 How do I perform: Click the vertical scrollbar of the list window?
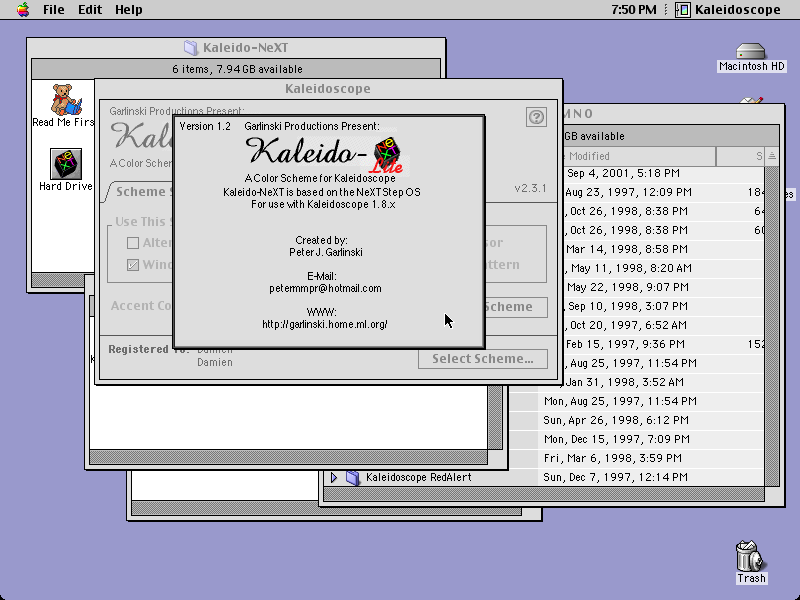pos(771,327)
